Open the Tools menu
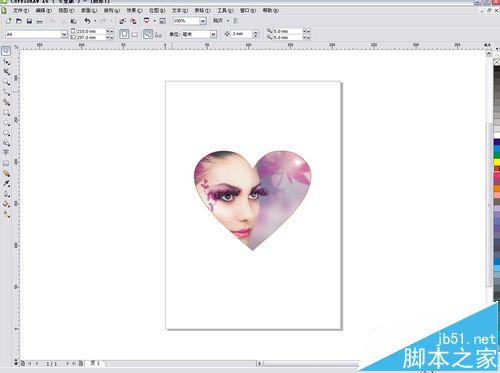 pos(225,11)
